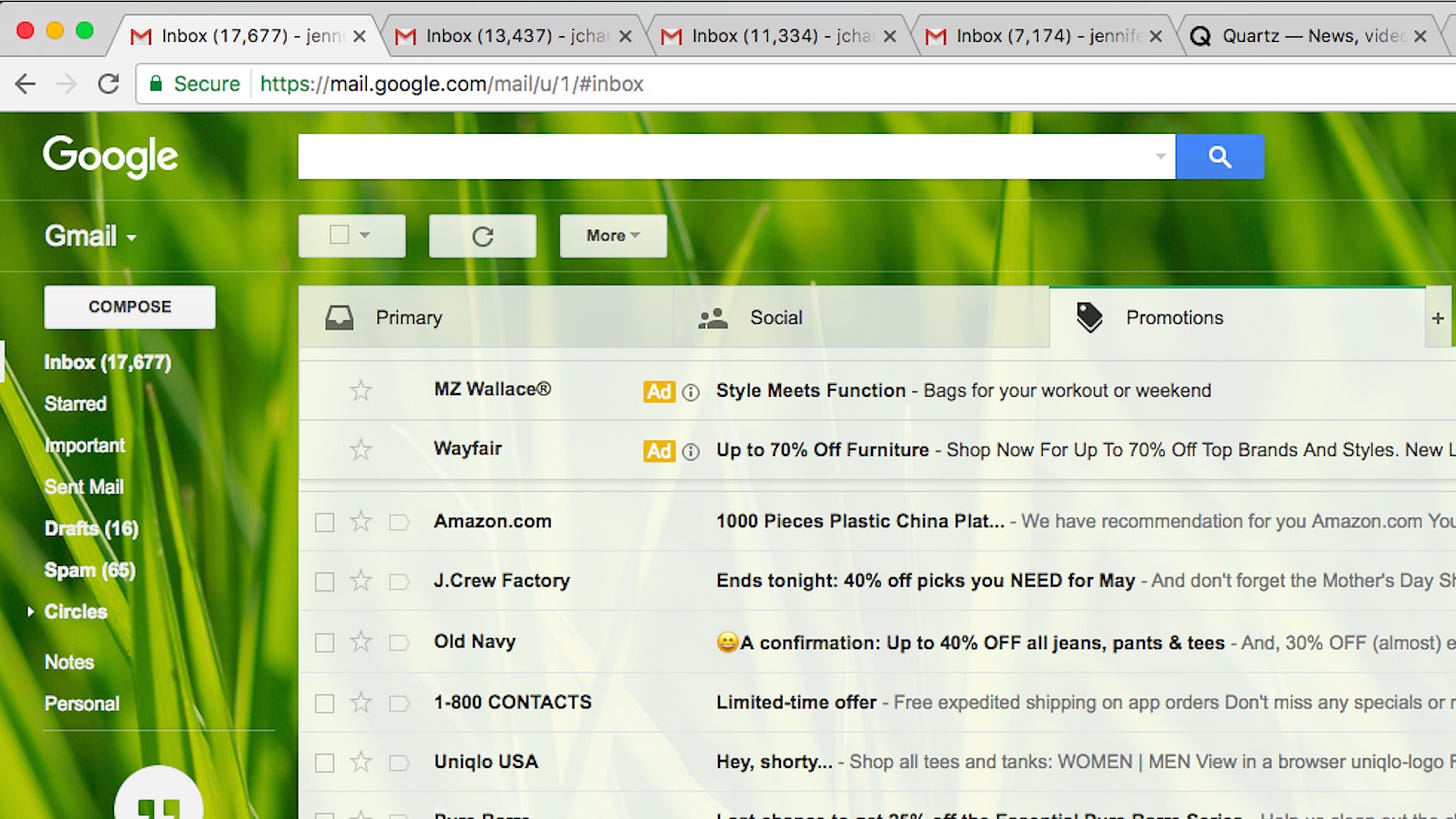Image resolution: width=1456 pixels, height=819 pixels.
Task: Open info icon beside Wayfair ad
Action: [690, 451]
